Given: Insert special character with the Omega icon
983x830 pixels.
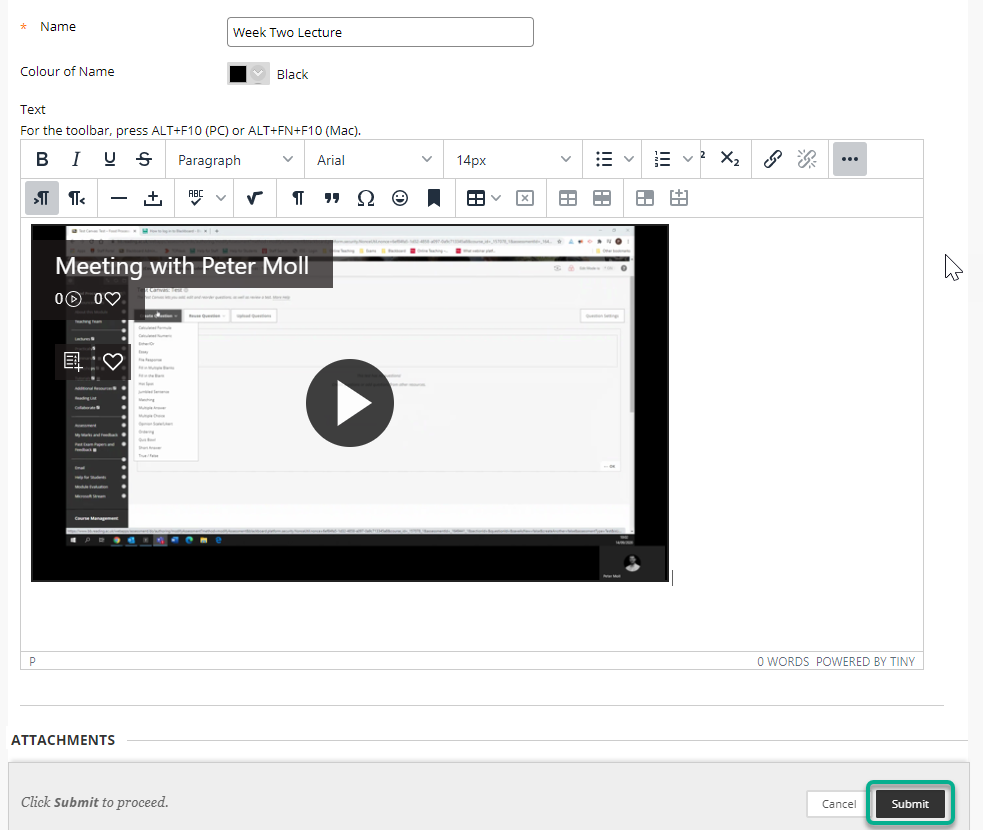Looking at the screenshot, I should [366, 198].
